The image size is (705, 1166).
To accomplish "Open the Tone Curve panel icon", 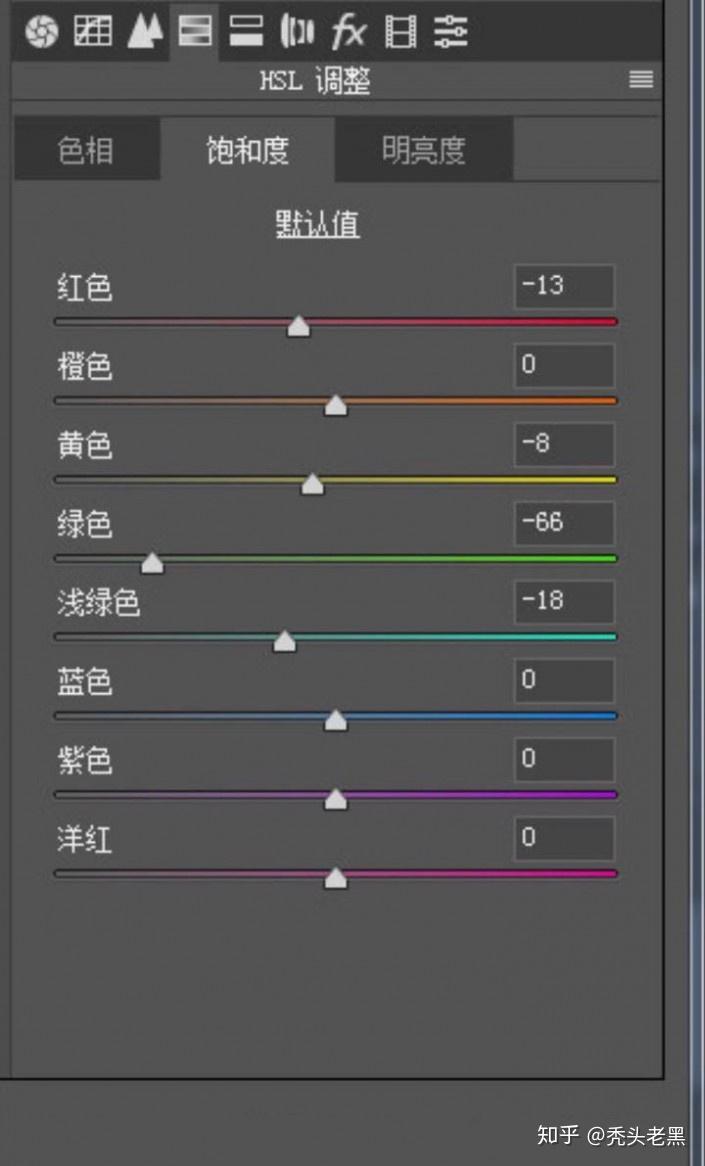I will [x=93, y=32].
